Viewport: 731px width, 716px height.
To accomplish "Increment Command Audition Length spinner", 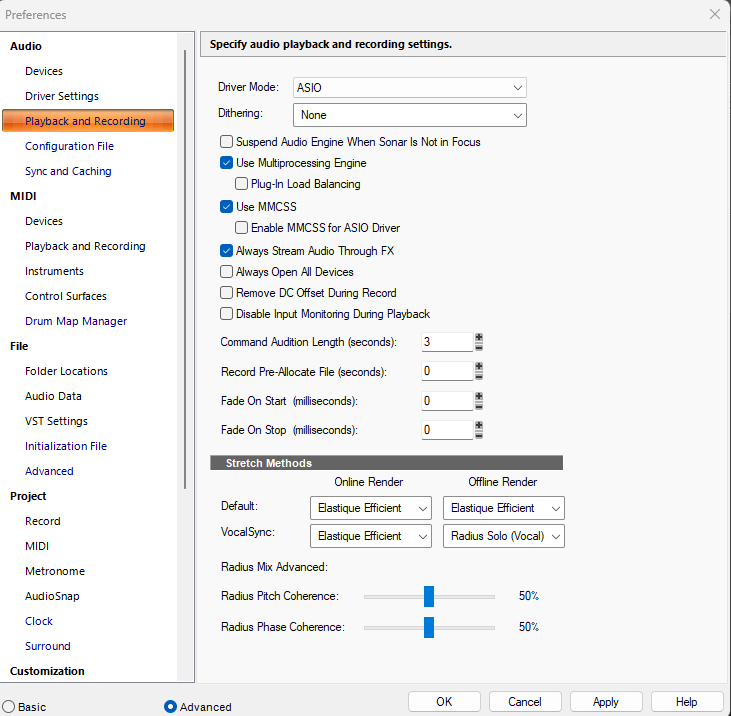I will click(x=478, y=337).
